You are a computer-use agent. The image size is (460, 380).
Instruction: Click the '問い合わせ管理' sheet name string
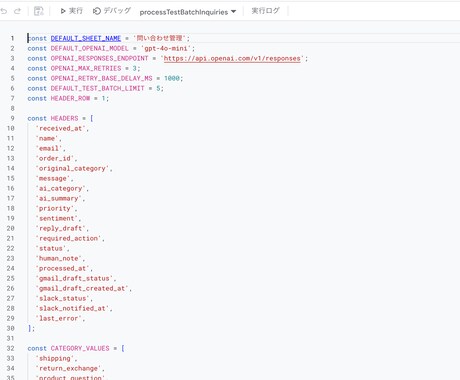pos(159,38)
